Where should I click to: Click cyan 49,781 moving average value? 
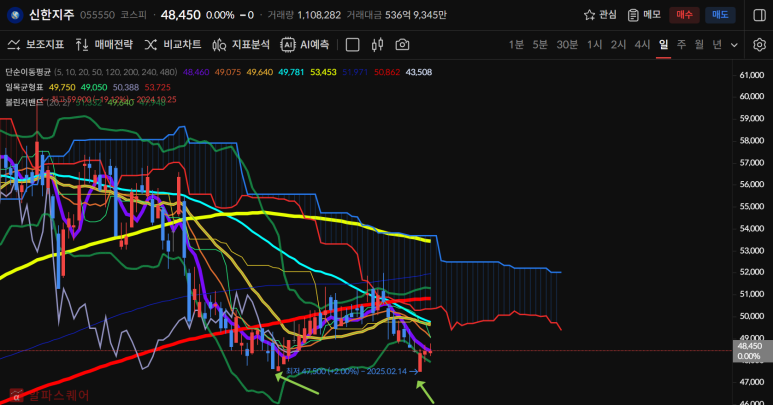click(291, 72)
